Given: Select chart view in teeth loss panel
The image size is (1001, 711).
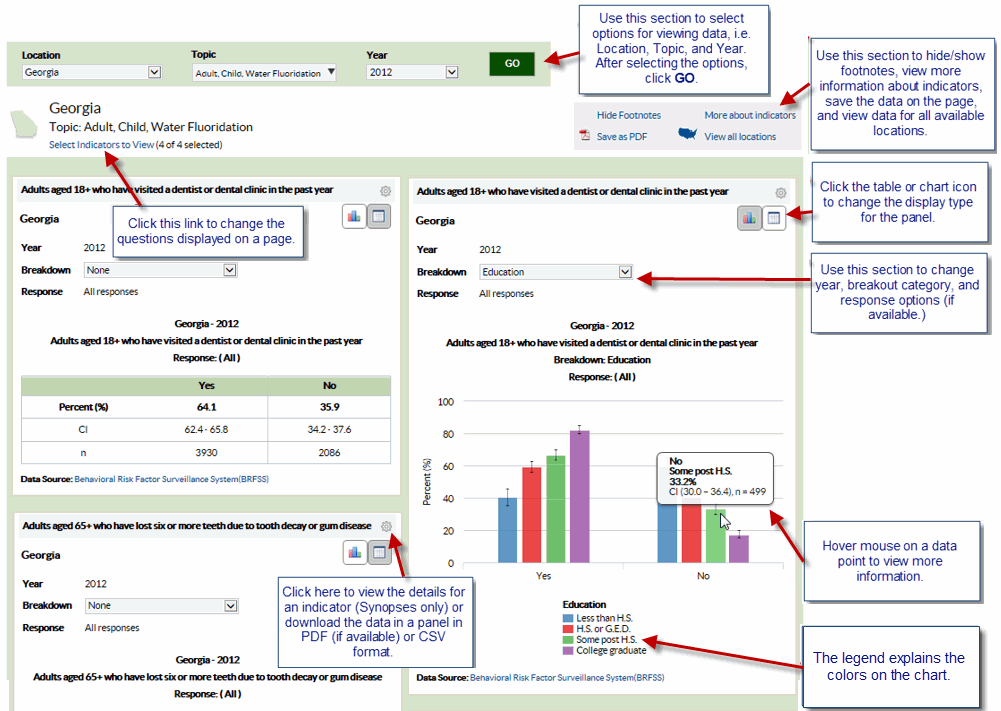Looking at the screenshot, I should 354,552.
